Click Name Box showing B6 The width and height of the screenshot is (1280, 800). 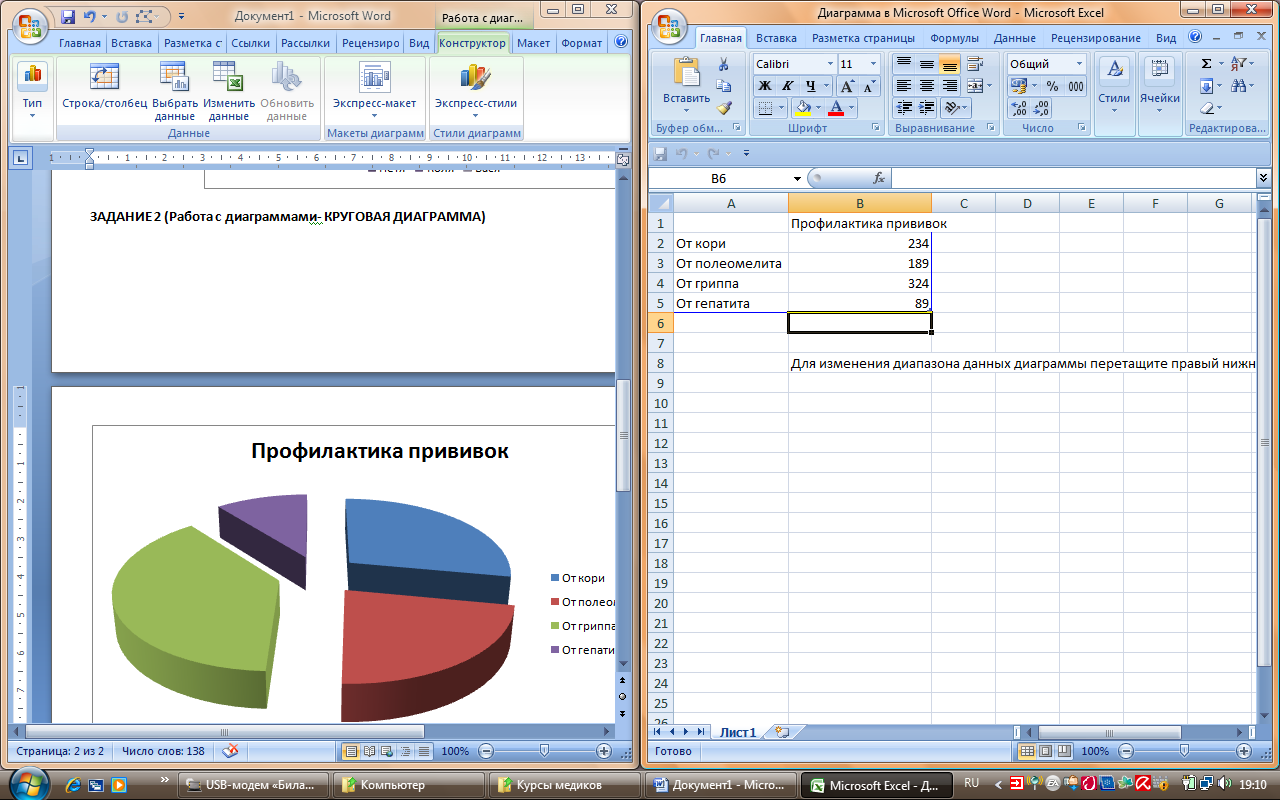click(719, 178)
